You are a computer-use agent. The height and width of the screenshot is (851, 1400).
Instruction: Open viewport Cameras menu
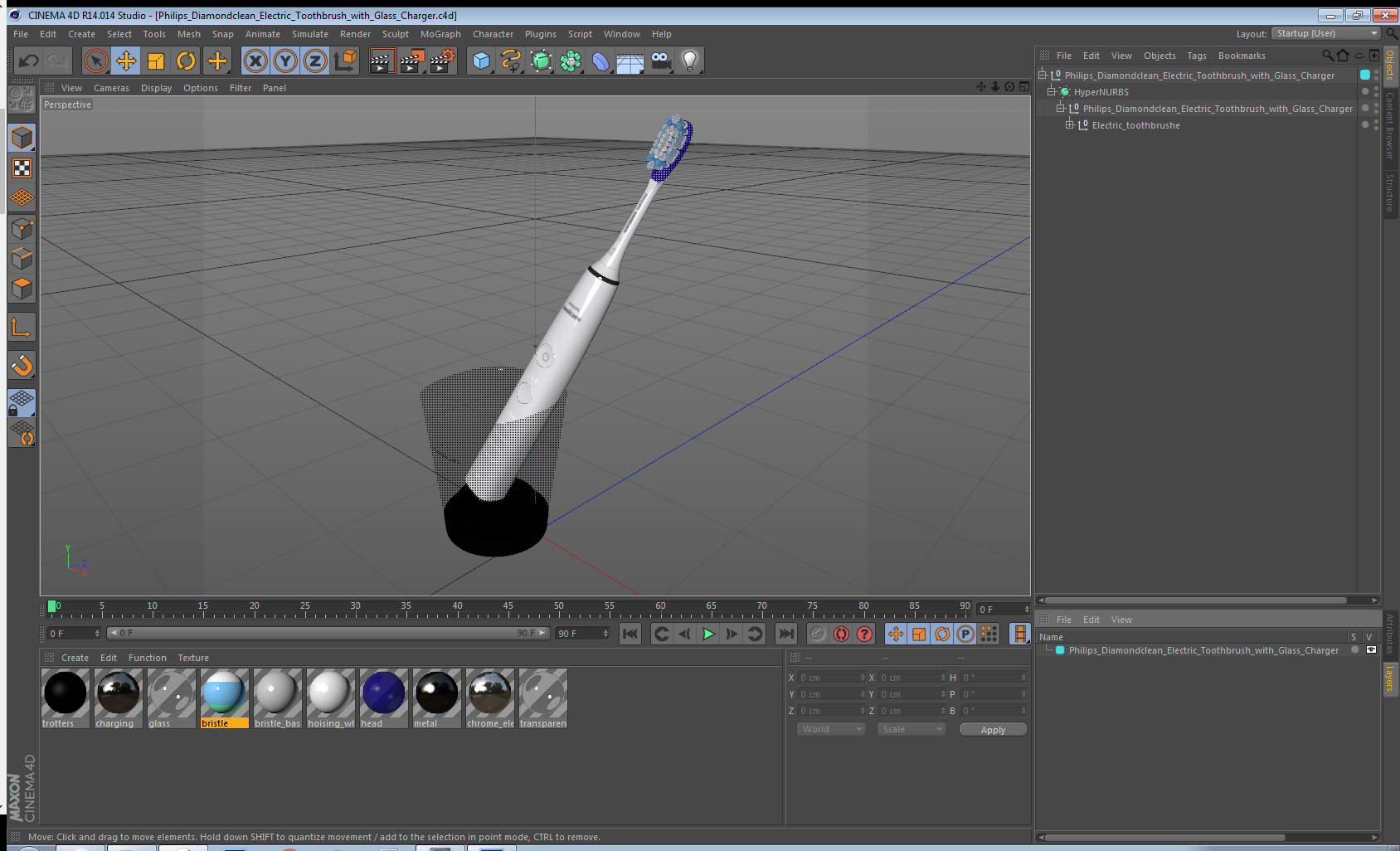point(111,88)
